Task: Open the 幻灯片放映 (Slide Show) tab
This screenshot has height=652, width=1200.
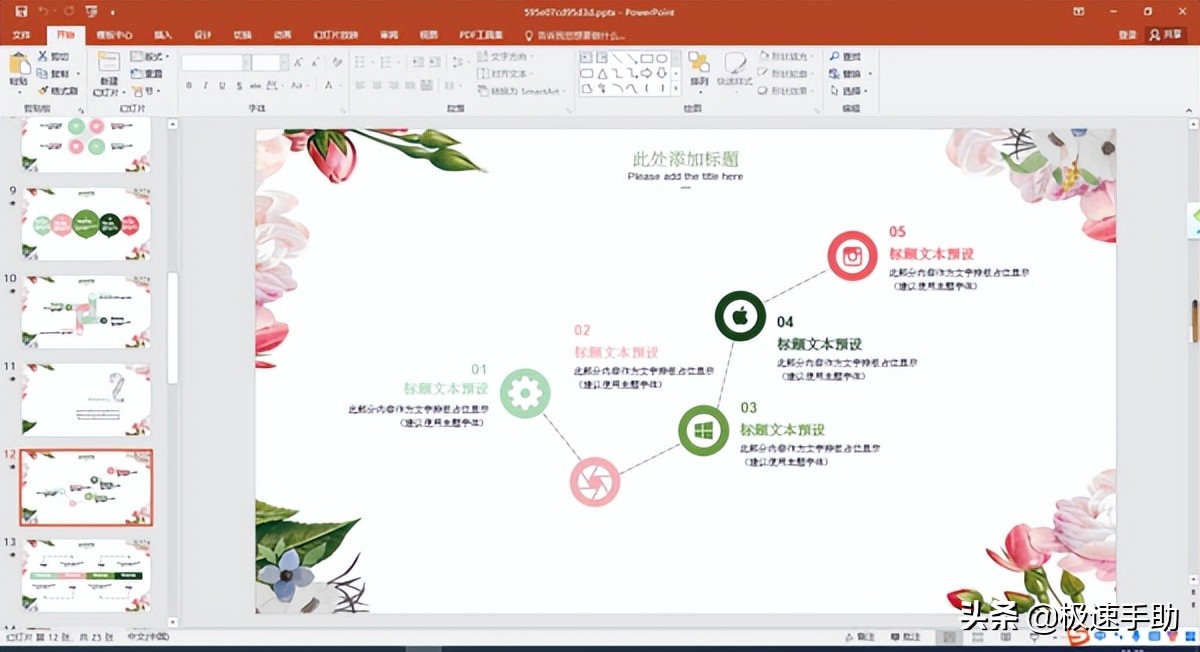Action: click(335, 34)
